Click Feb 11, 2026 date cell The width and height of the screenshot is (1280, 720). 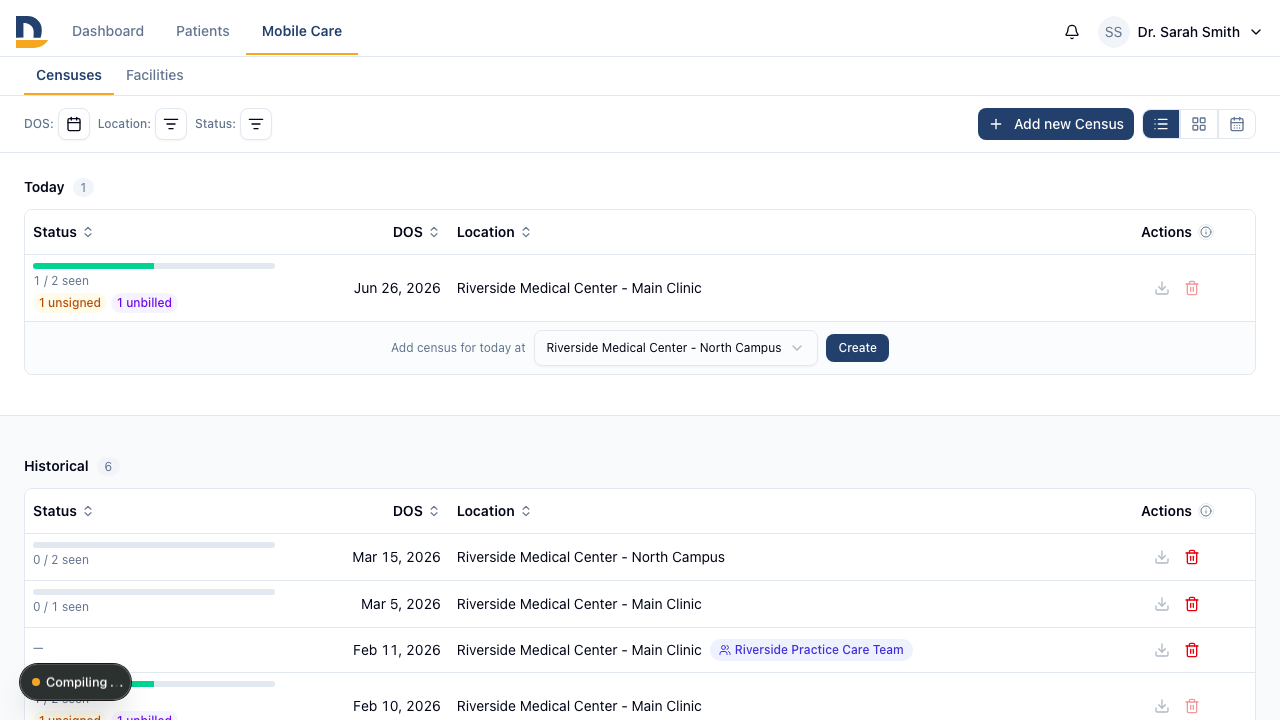pyautogui.click(x=397, y=650)
